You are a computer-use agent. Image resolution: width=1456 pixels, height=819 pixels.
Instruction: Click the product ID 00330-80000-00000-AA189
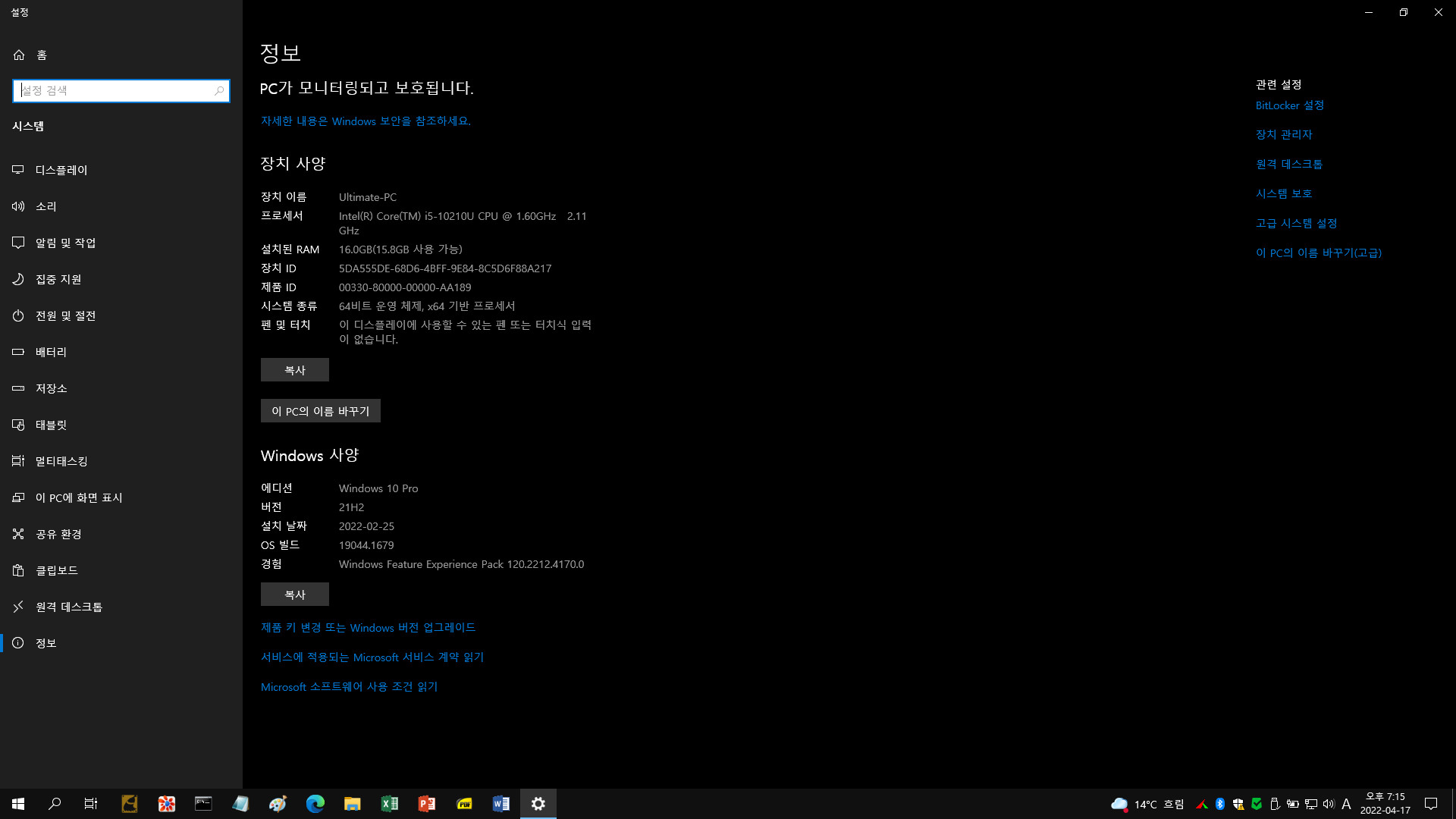coord(405,287)
